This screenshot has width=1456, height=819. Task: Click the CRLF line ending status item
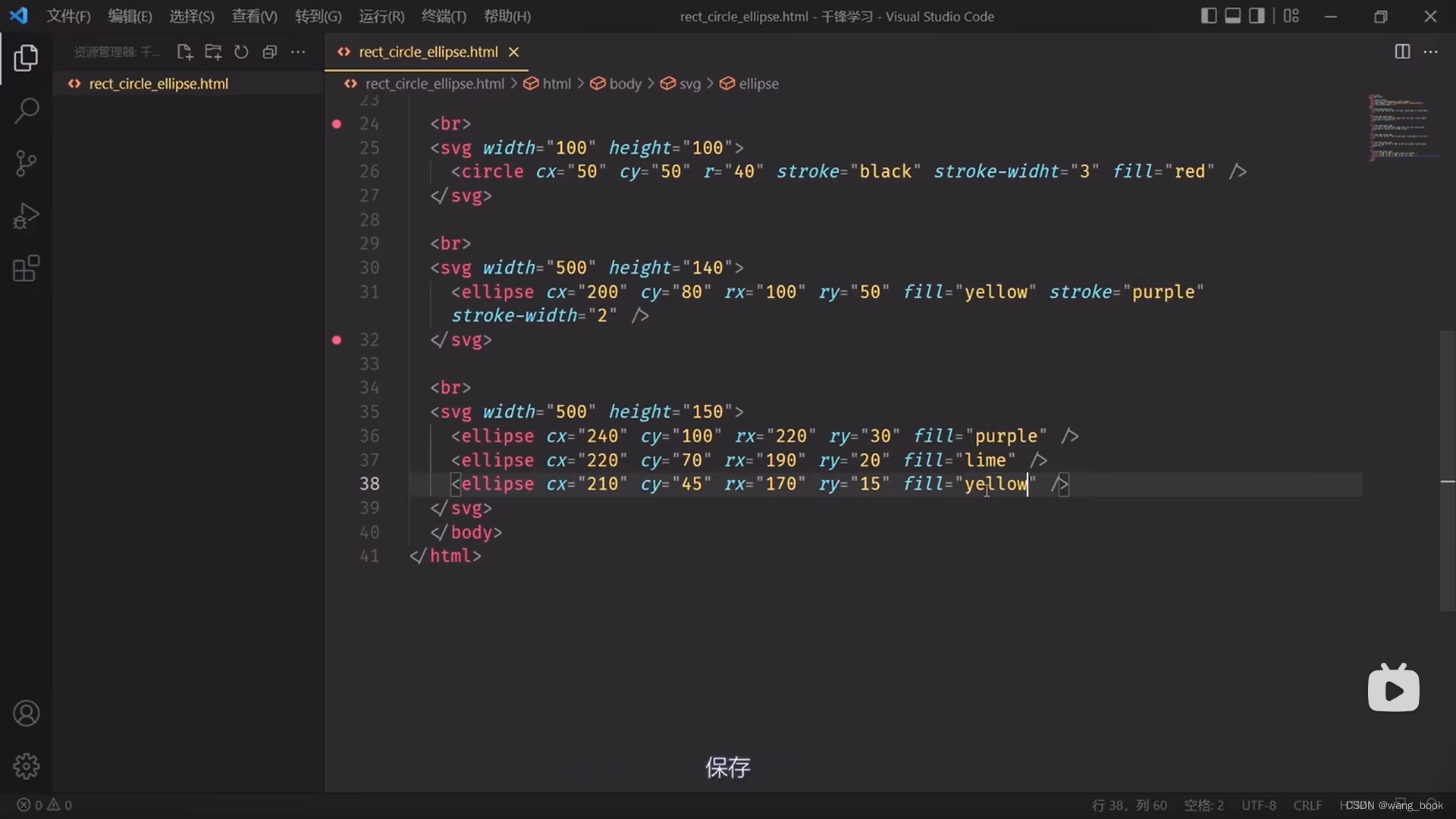(x=1307, y=805)
